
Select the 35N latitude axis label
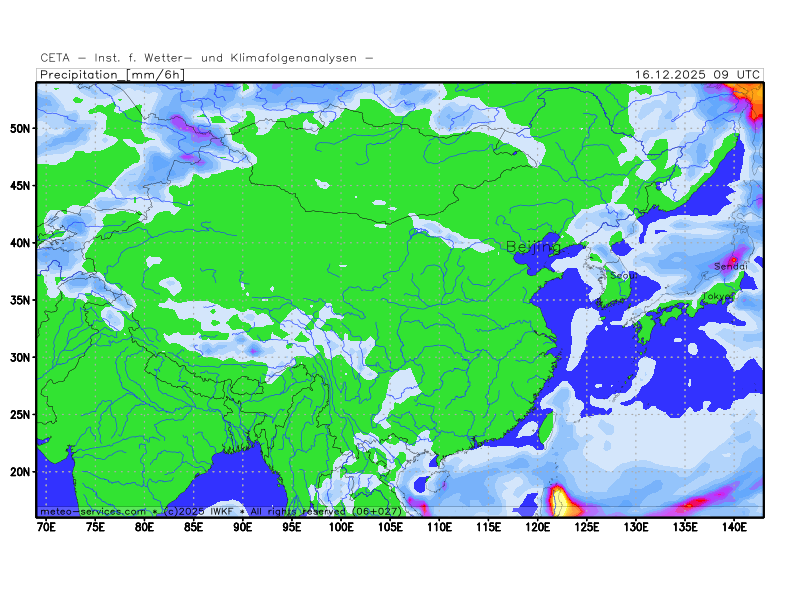[x=20, y=301]
